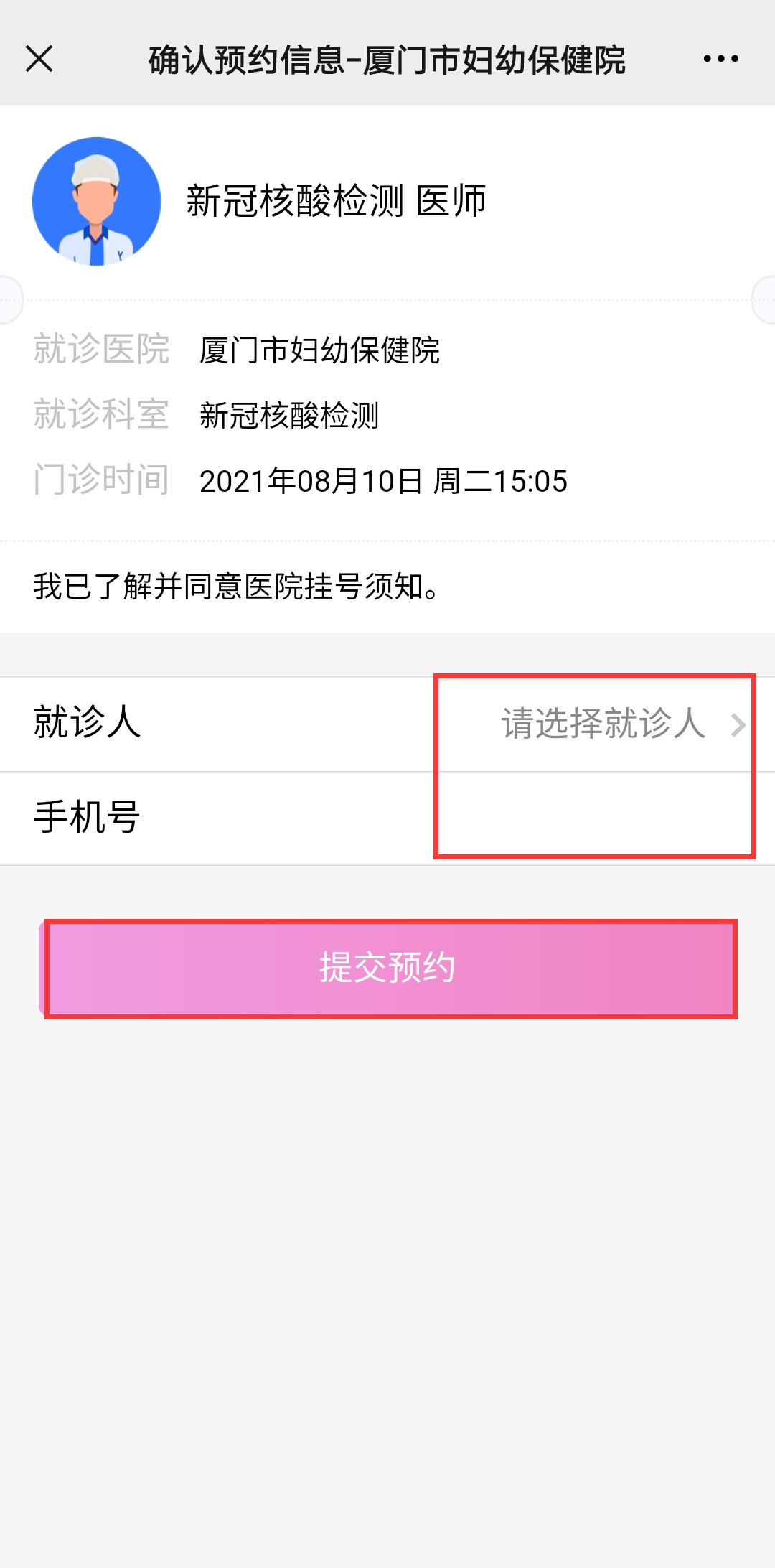The height and width of the screenshot is (1568, 775).
Task: Tap the doctor avatar picture
Action: click(96, 202)
